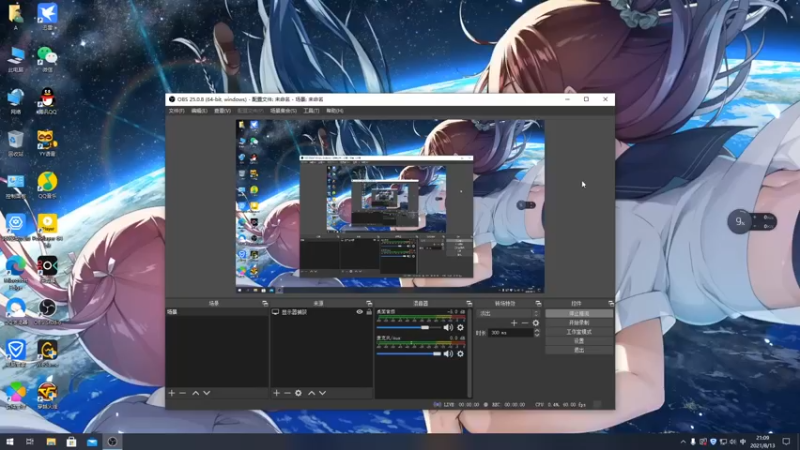Open the Windows Start menu
The image size is (800, 450).
(x=10, y=442)
